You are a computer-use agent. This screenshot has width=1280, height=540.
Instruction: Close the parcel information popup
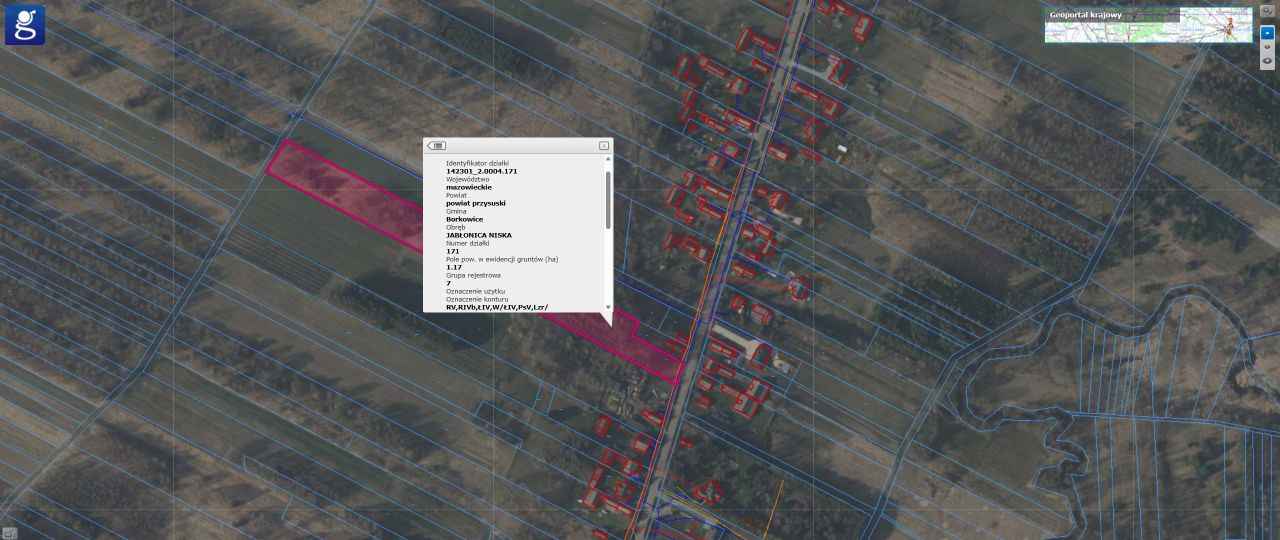click(604, 146)
